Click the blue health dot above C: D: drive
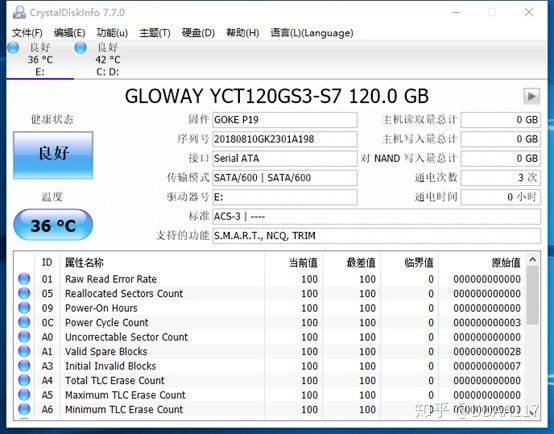Viewport: 554px width, 434px height. (81, 48)
